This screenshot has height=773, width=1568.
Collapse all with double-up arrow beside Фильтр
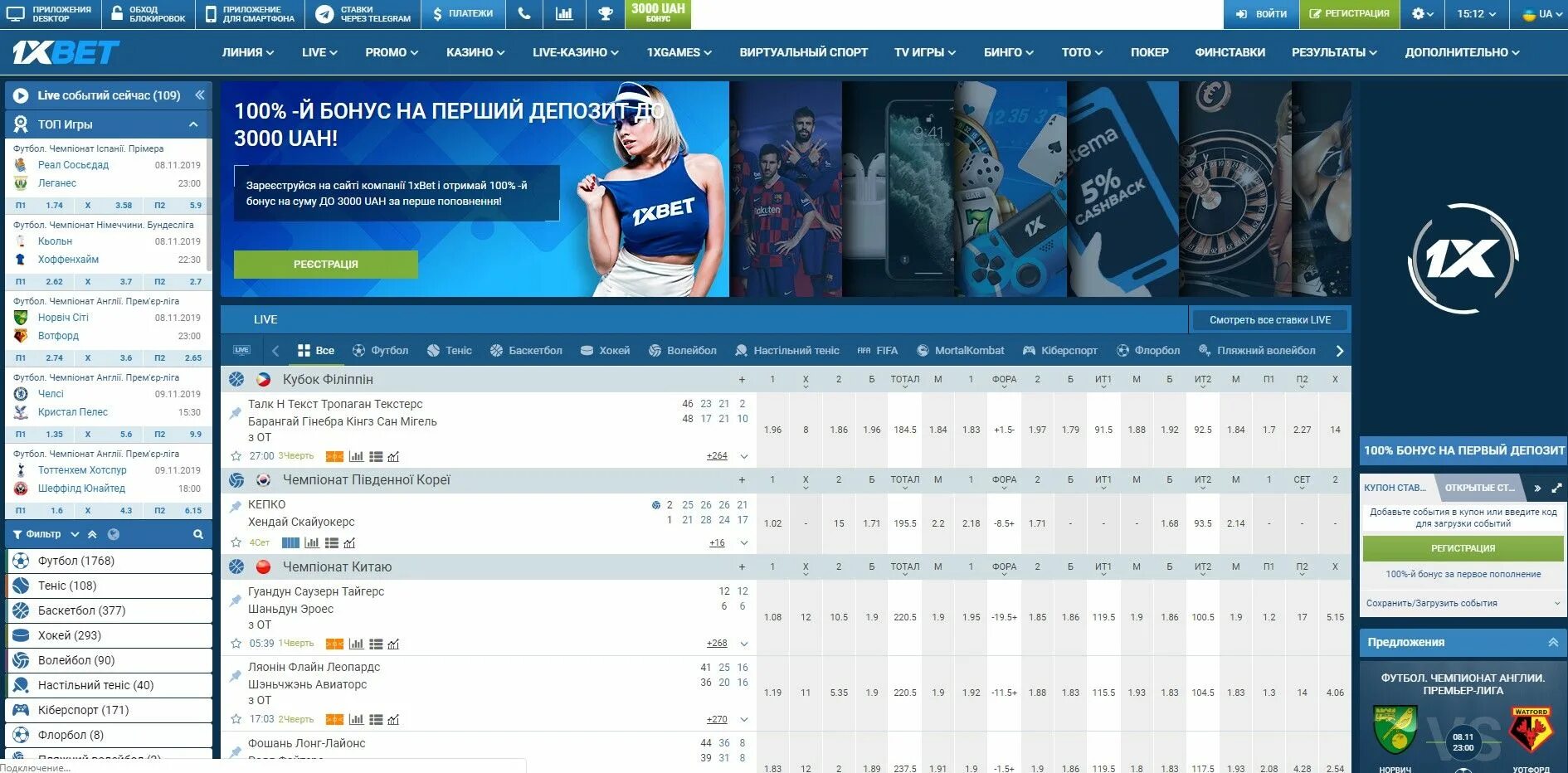click(x=92, y=534)
